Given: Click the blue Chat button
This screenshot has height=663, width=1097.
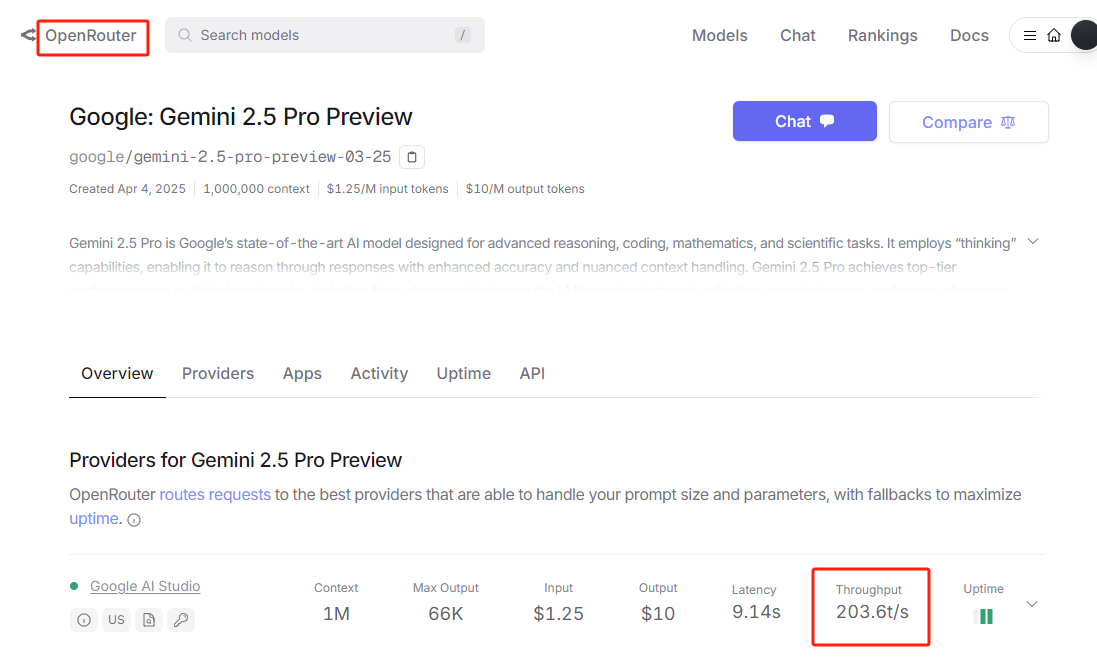Looking at the screenshot, I should (x=805, y=121).
